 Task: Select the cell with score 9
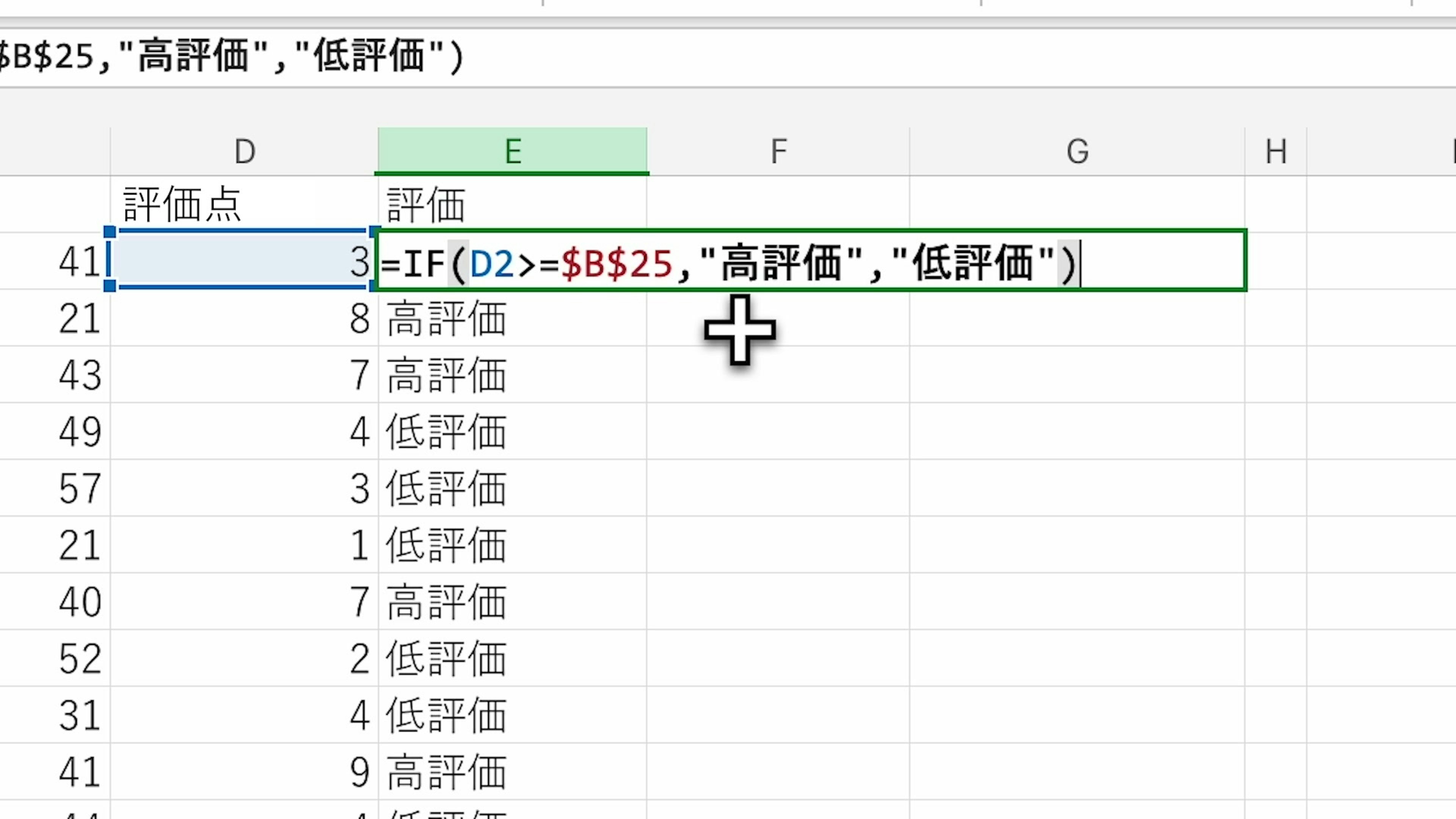coord(244,772)
